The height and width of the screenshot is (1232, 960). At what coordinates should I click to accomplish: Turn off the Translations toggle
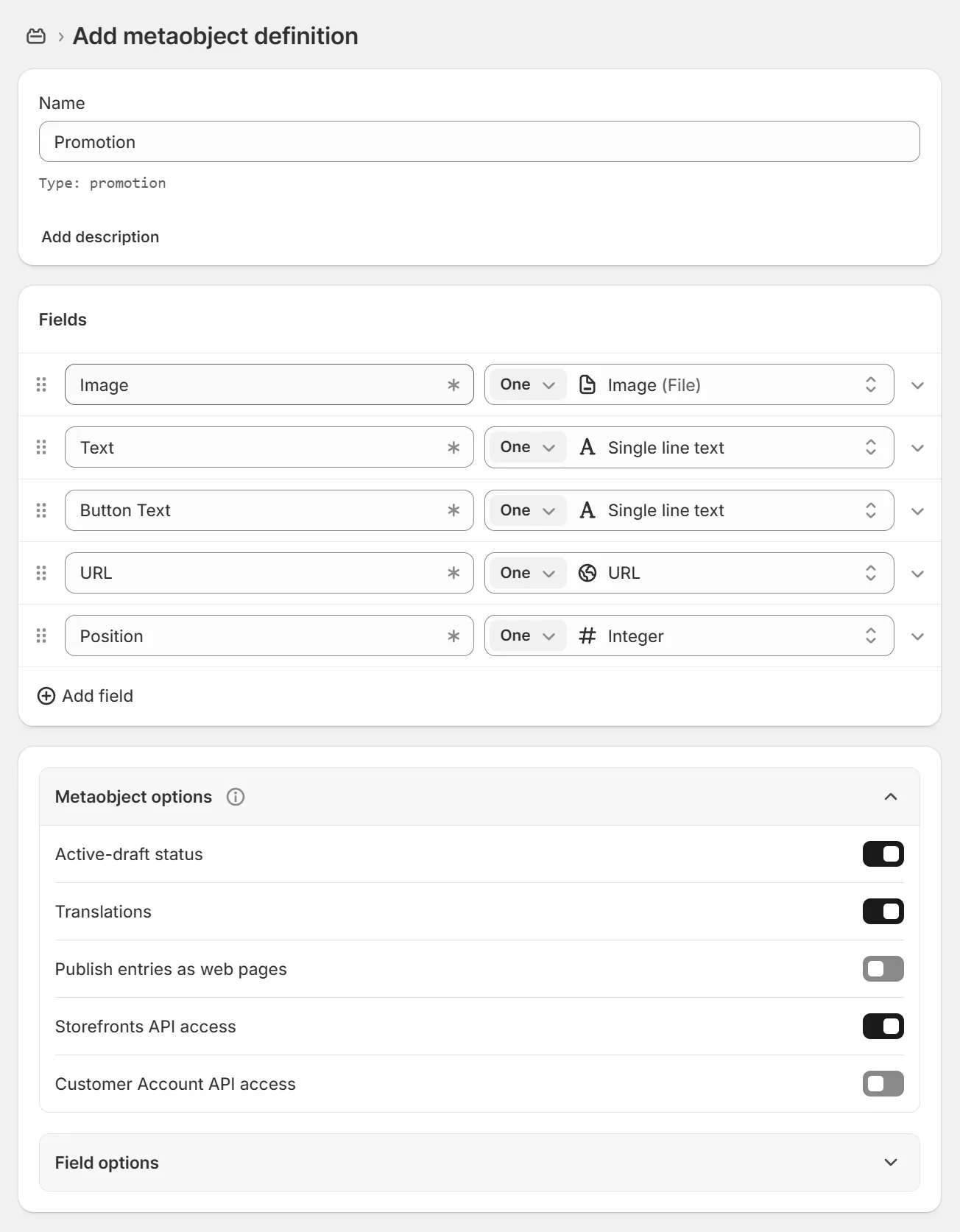point(883,912)
